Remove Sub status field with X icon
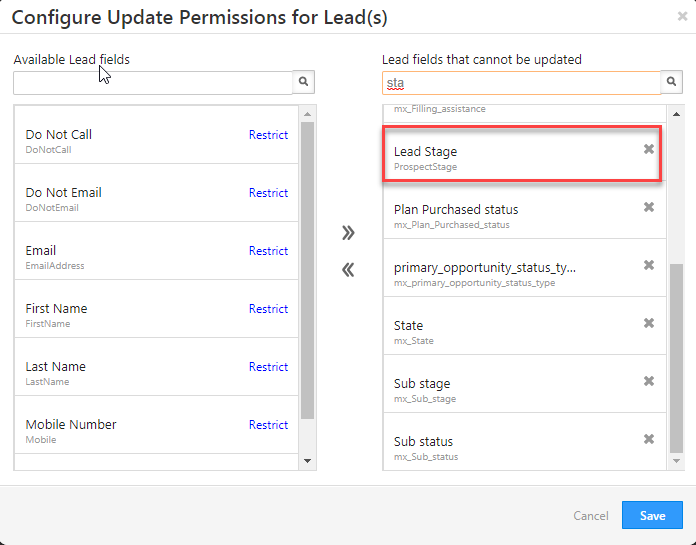This screenshot has width=696, height=545. click(649, 439)
